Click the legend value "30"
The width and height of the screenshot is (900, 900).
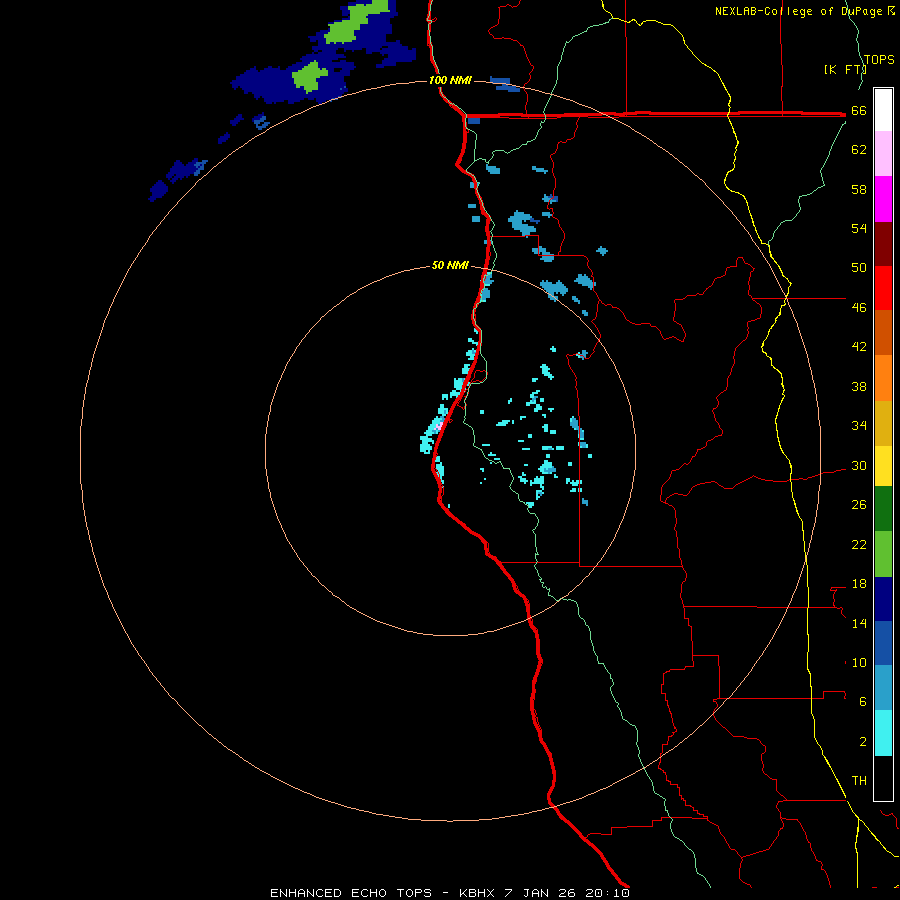point(859,465)
